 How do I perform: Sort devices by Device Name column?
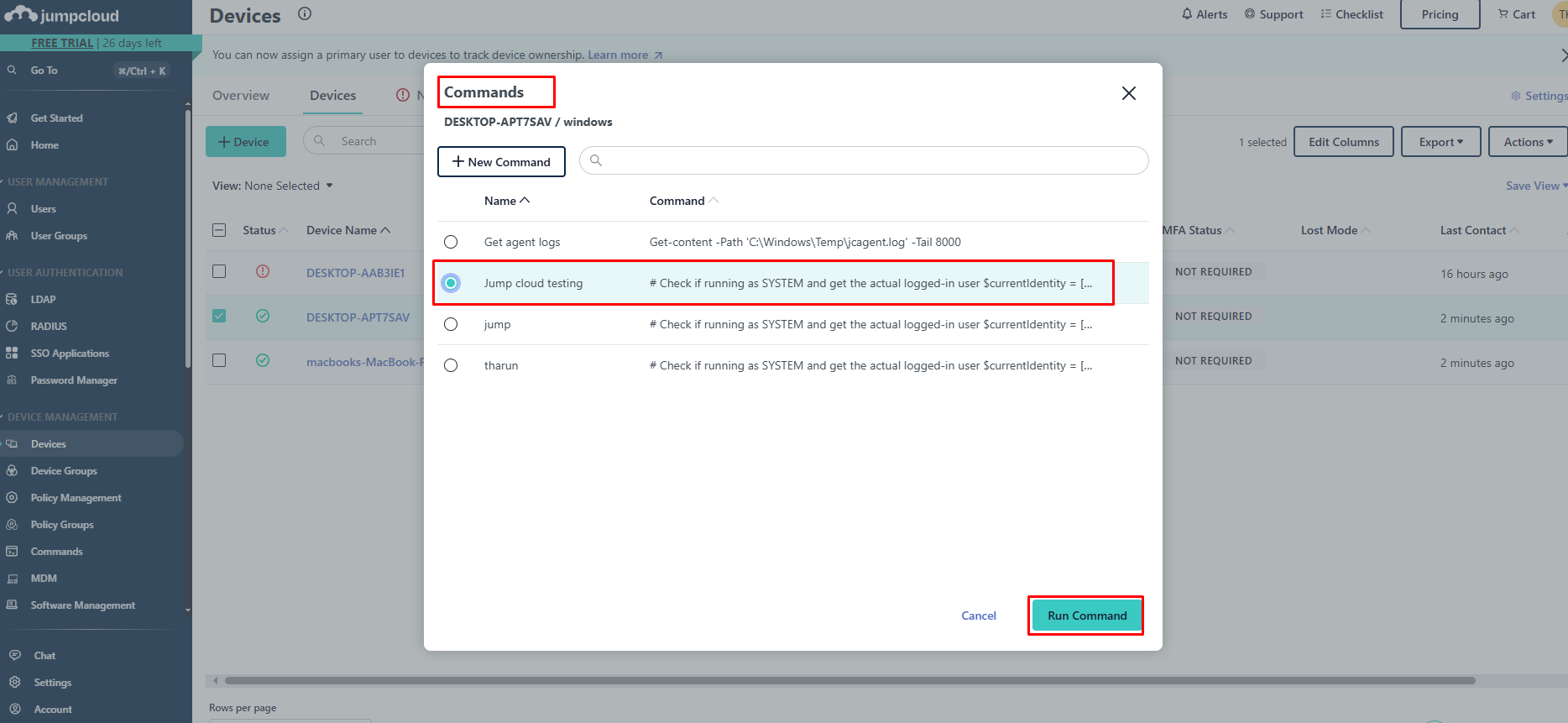point(348,230)
